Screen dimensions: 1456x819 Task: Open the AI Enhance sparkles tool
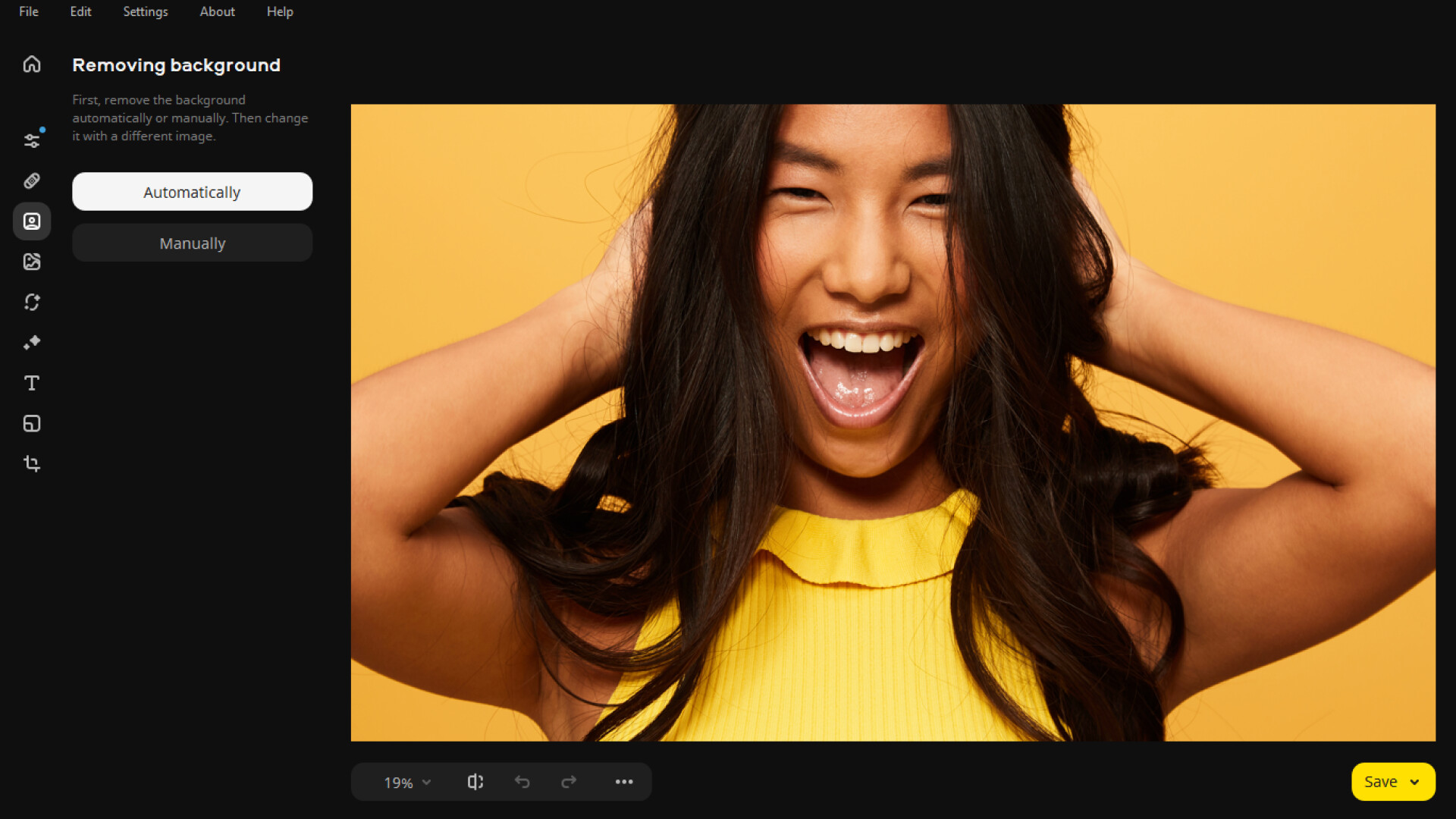click(31, 342)
